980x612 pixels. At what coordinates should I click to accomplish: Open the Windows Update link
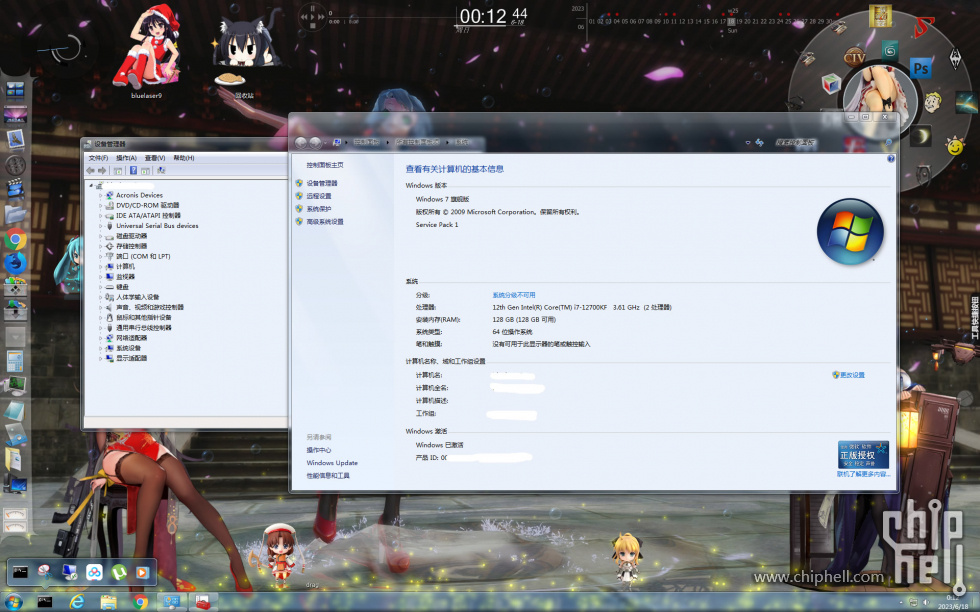click(332, 463)
